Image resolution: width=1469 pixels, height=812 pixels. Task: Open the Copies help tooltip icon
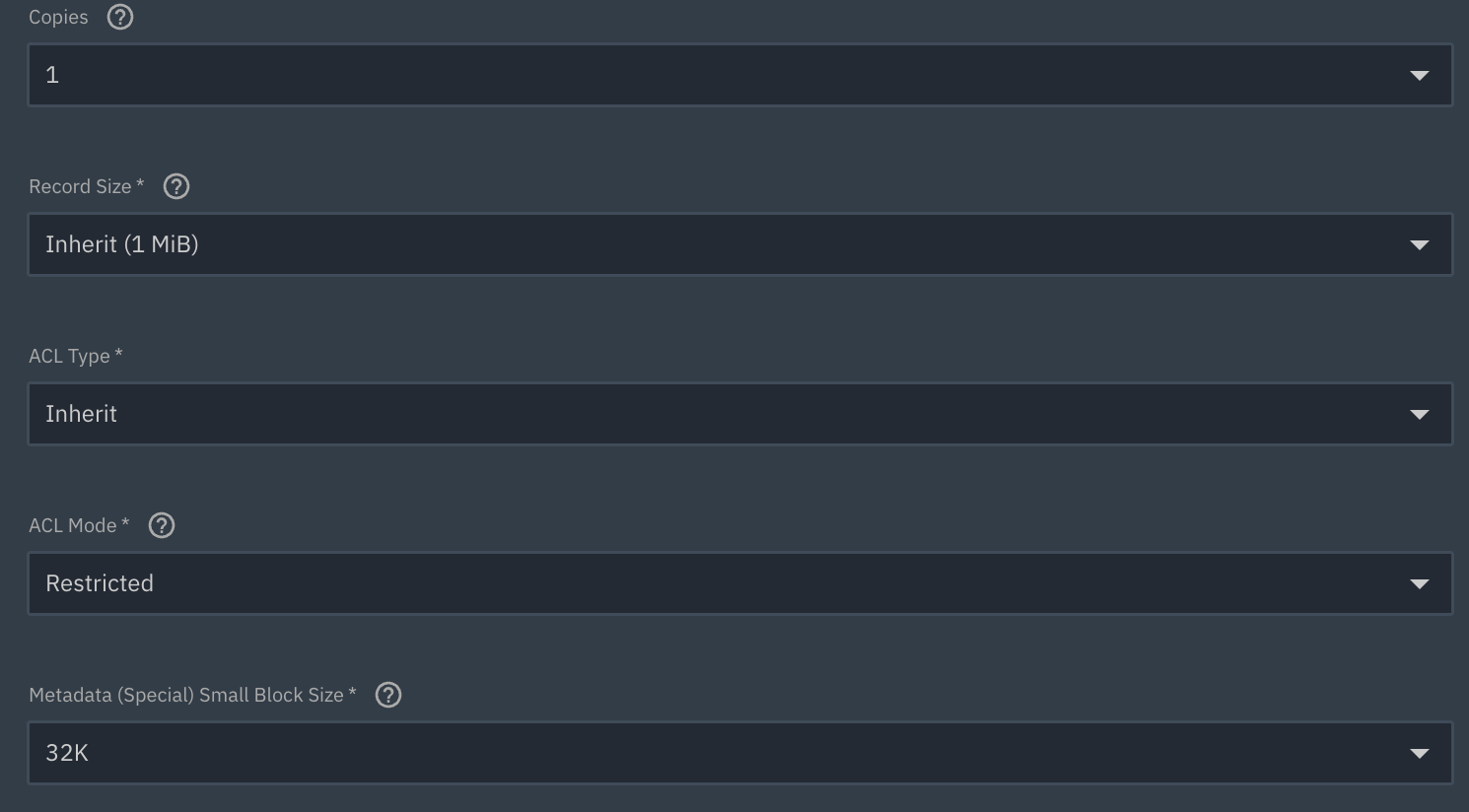[120, 17]
